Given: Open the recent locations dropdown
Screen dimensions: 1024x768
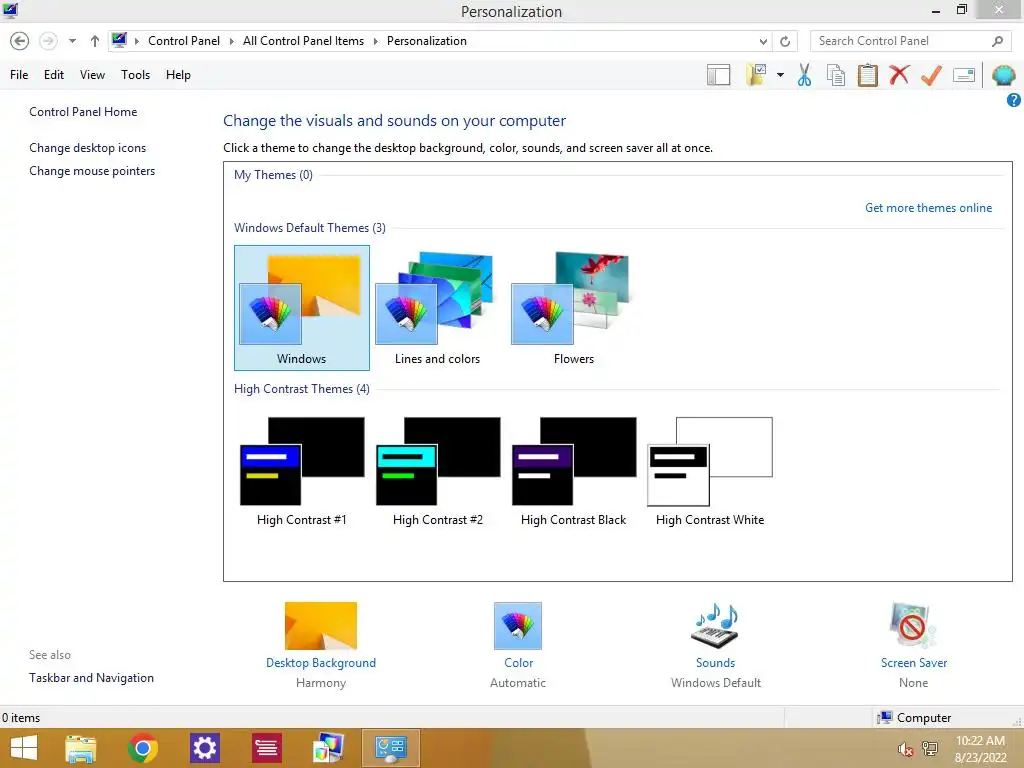Looking at the screenshot, I should 72,41.
